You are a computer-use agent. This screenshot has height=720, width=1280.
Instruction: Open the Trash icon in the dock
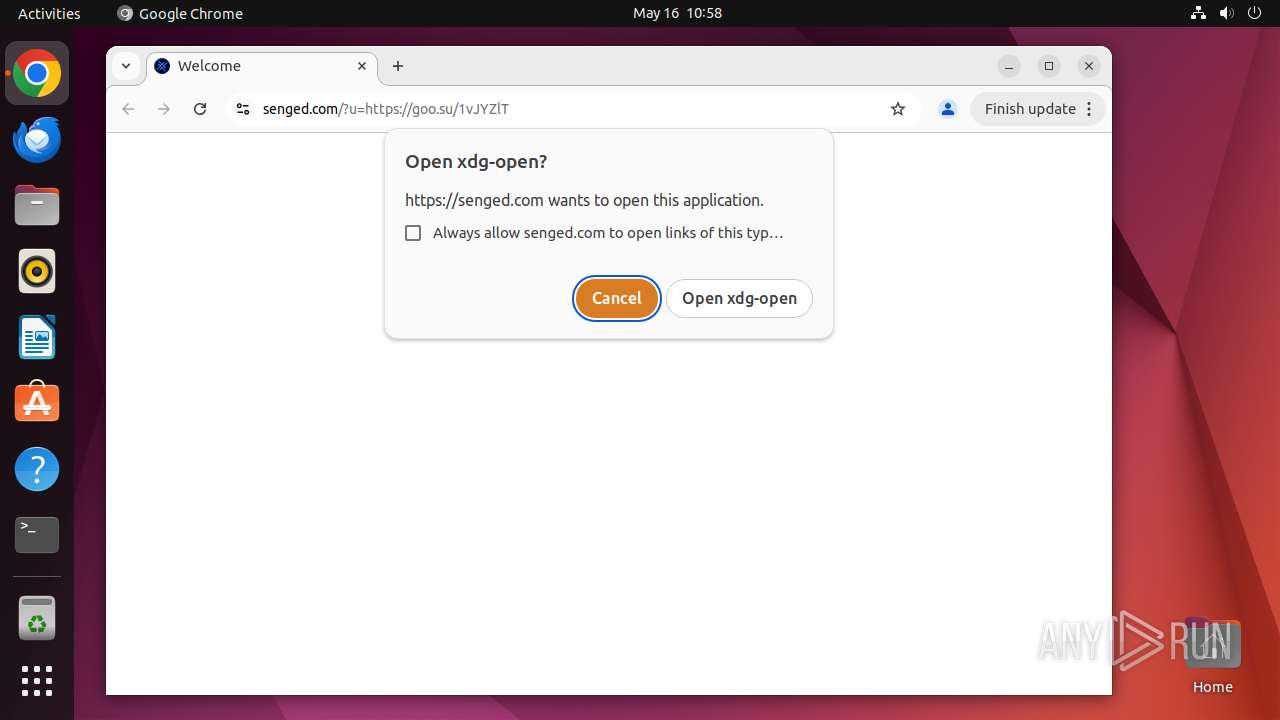coord(37,618)
